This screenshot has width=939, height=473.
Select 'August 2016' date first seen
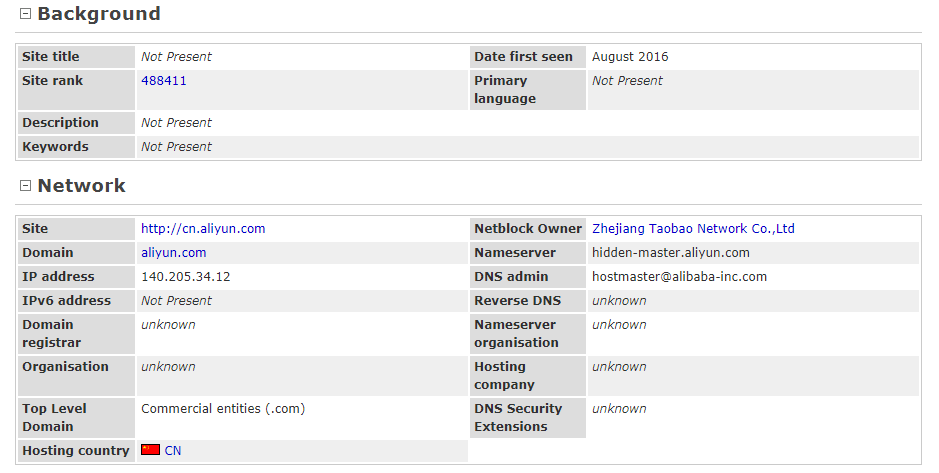click(630, 57)
